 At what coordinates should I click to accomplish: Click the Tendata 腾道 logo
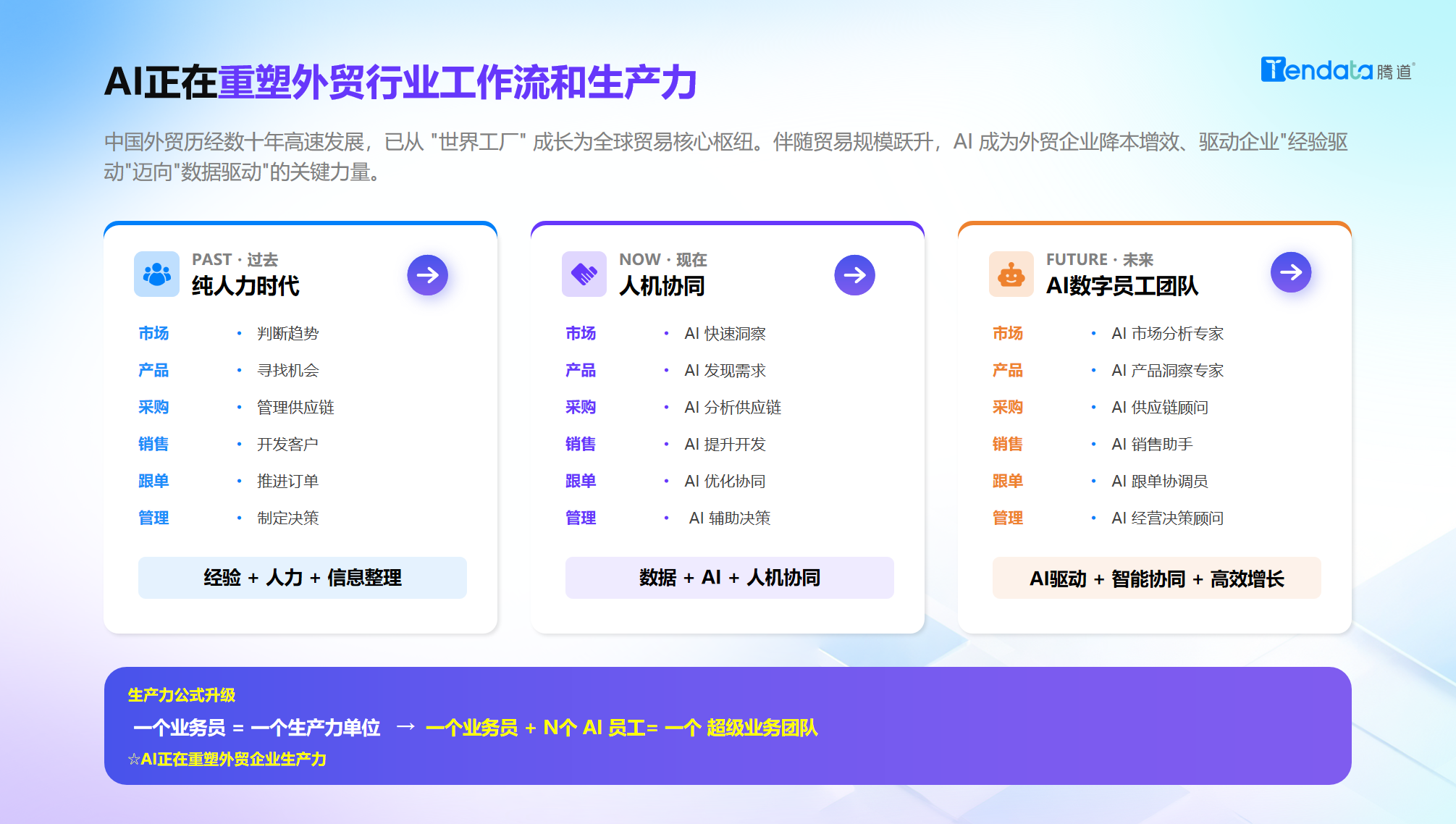click(x=1337, y=70)
